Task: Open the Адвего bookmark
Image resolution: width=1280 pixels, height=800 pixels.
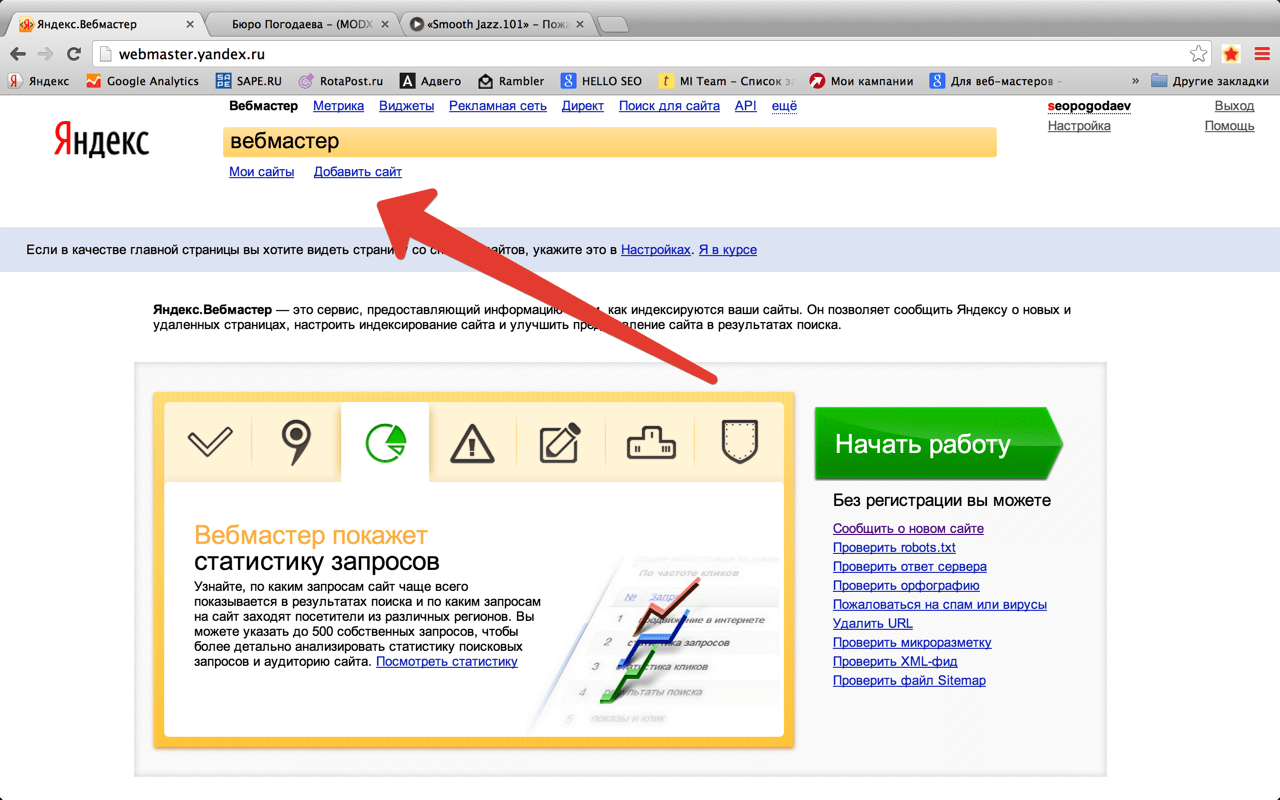Action: pyautogui.click(x=431, y=81)
